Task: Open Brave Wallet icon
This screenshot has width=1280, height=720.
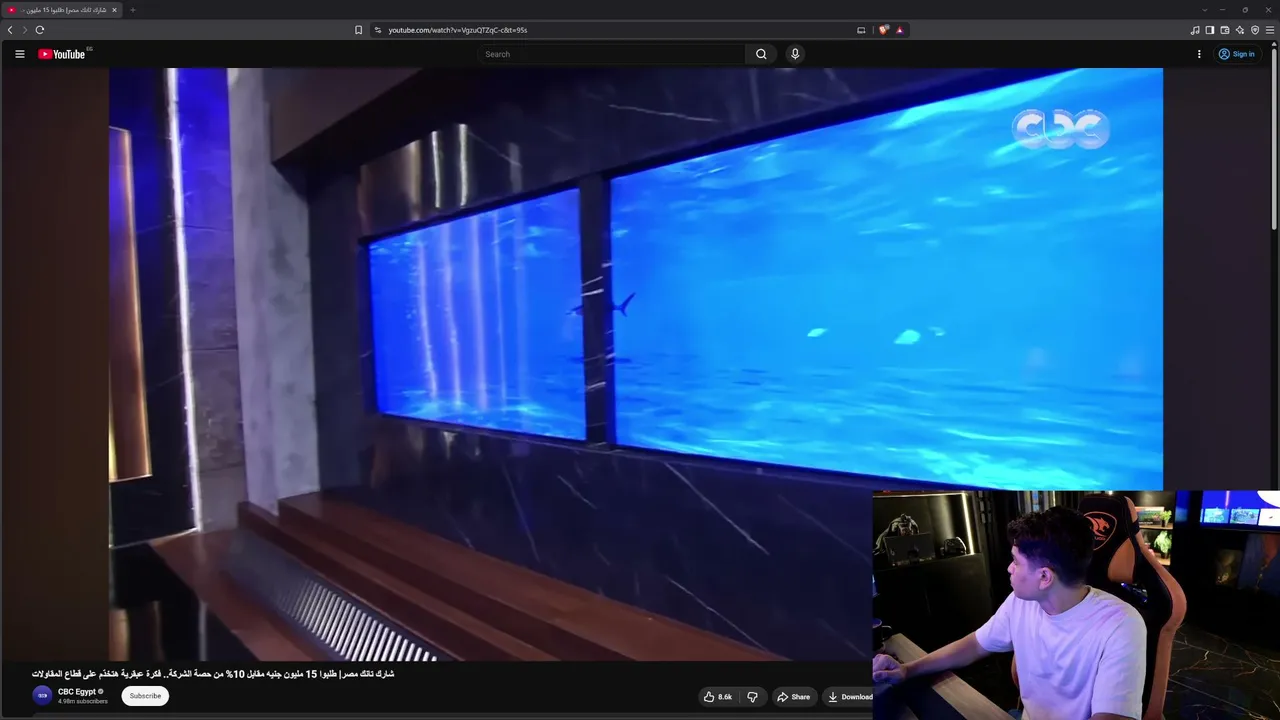Action: pyautogui.click(x=1225, y=30)
